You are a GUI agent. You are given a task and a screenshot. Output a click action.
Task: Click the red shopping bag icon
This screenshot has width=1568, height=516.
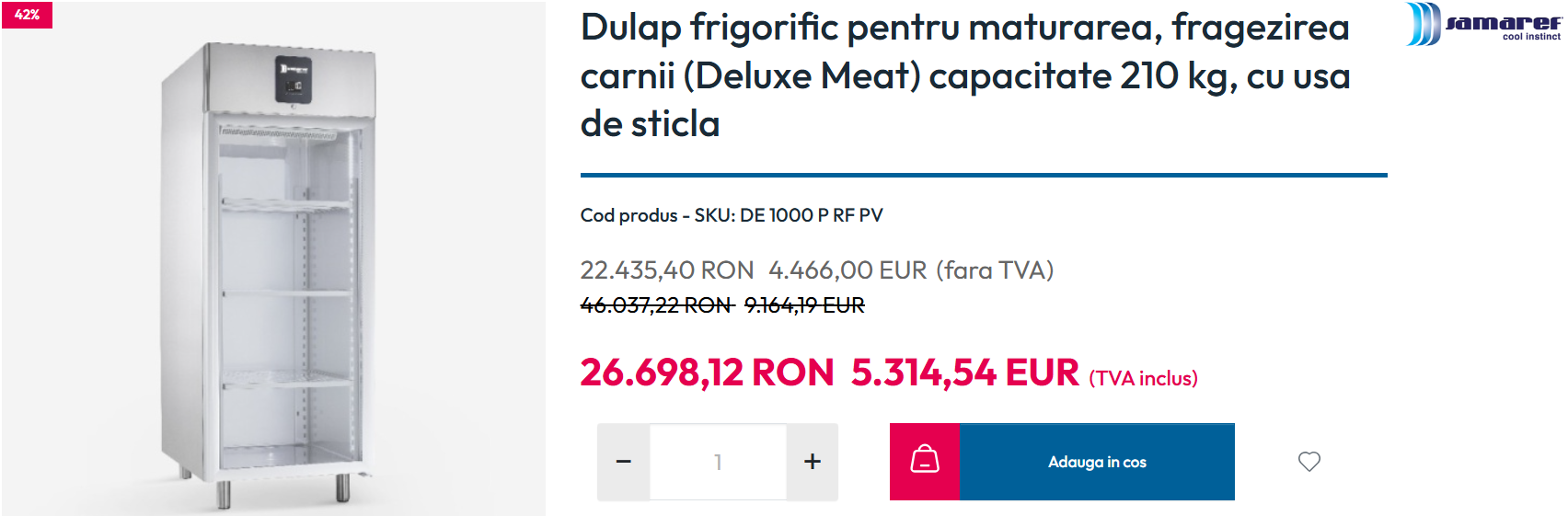point(925,462)
